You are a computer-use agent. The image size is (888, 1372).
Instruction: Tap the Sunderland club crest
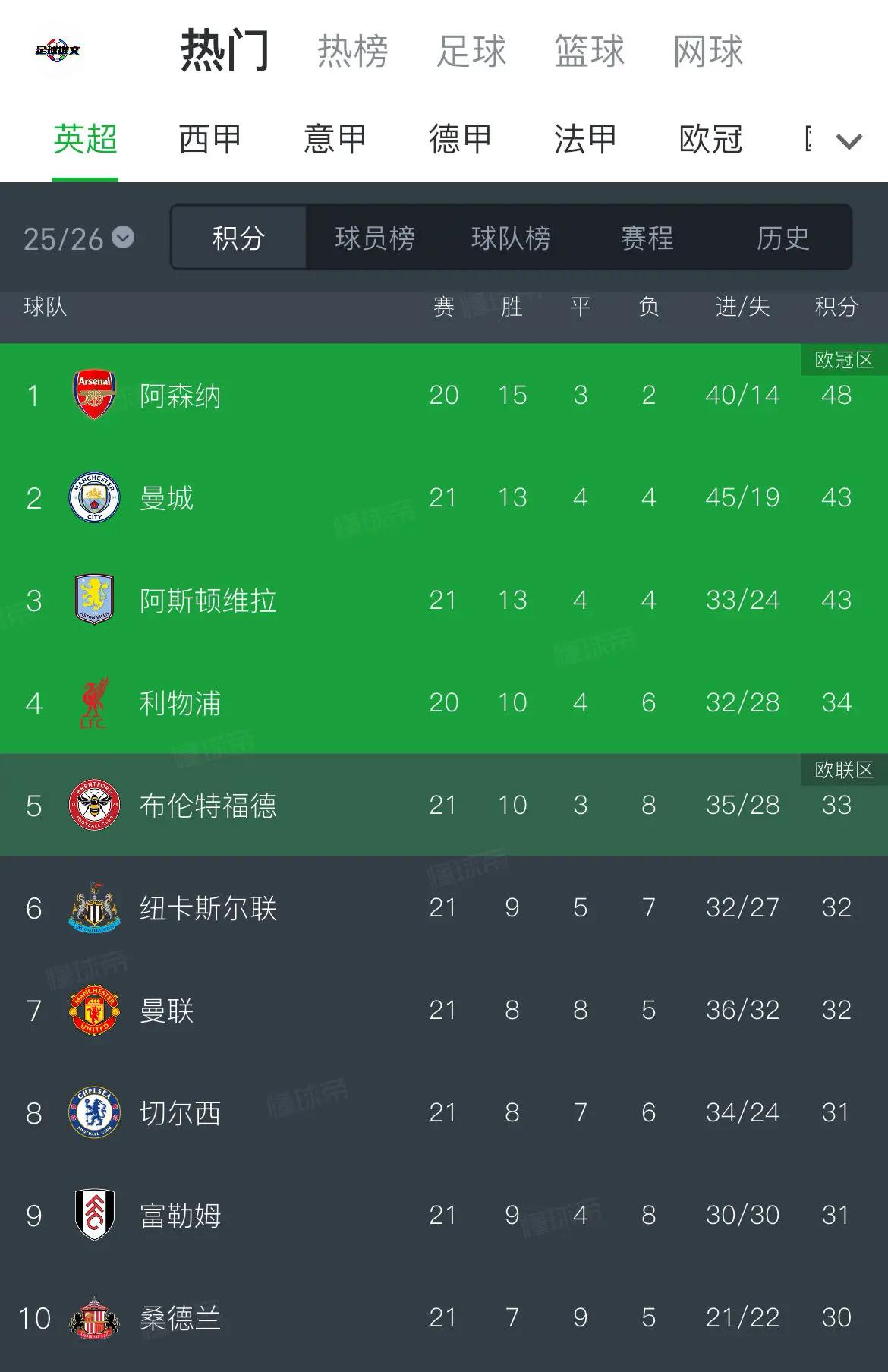tap(94, 1318)
